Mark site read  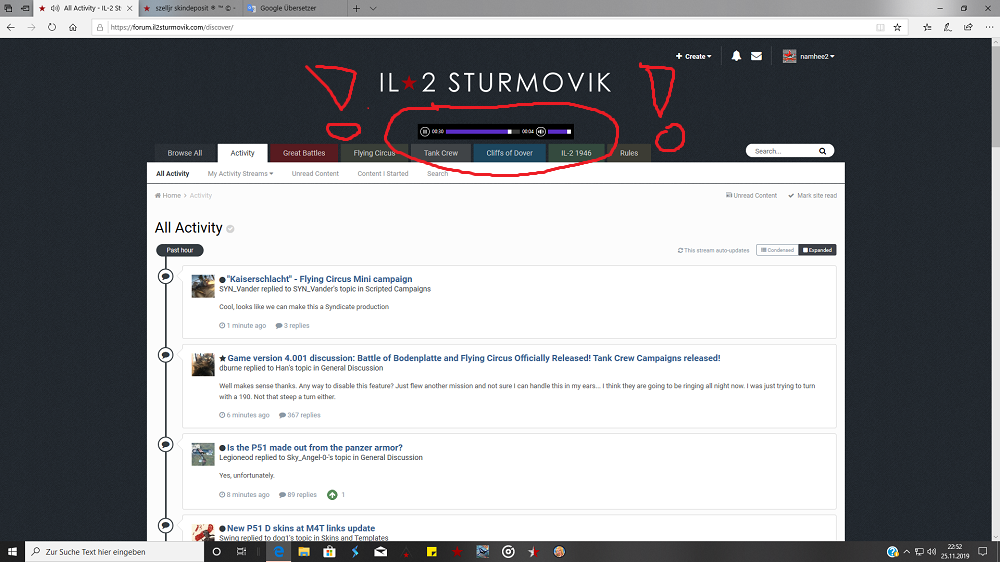812,196
